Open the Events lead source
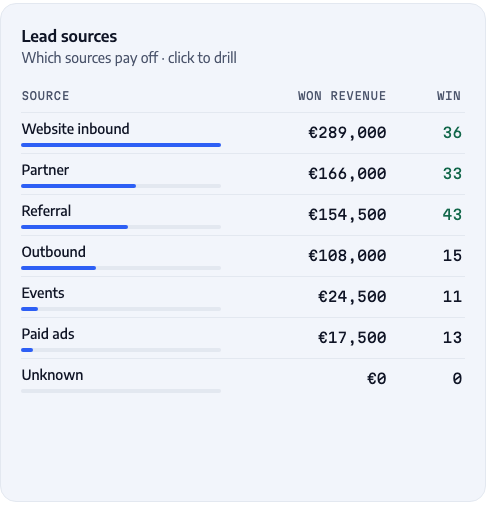Viewport: 490px width, 505px height. [243, 297]
